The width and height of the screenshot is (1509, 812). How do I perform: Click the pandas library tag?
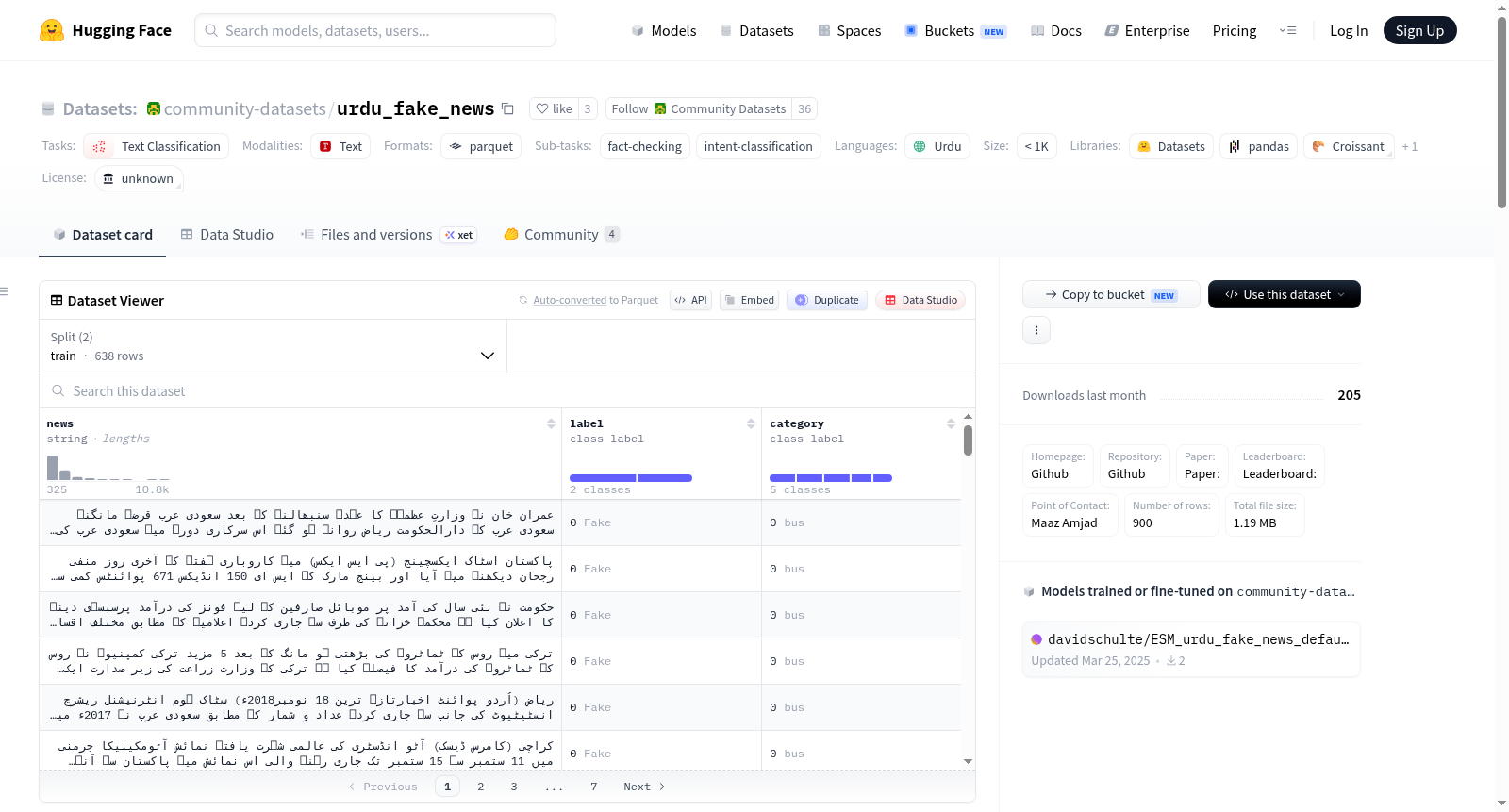coord(1259,146)
